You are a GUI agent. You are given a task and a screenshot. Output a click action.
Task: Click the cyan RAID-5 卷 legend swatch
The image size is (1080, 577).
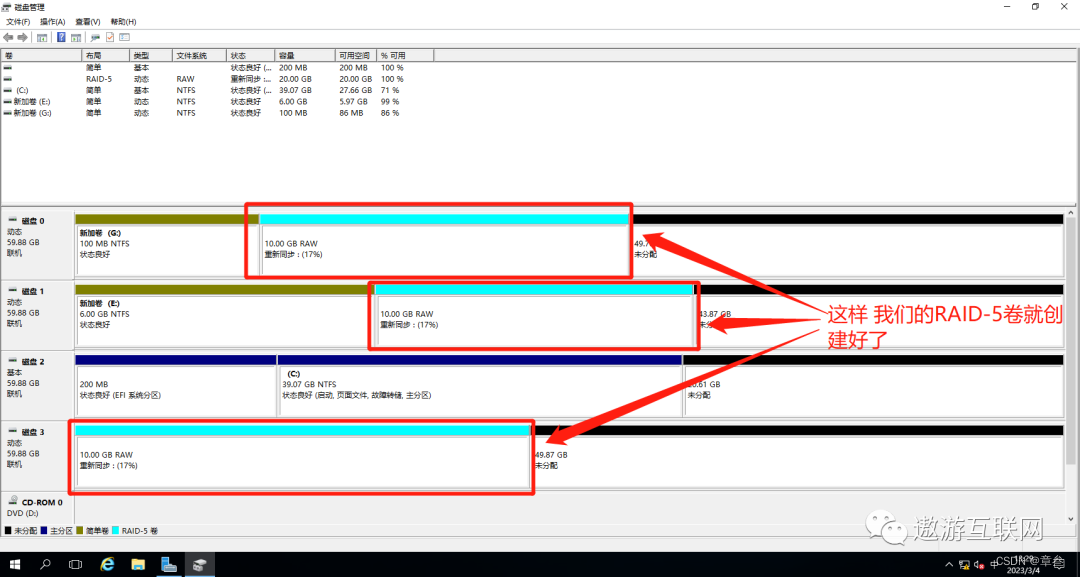click(116, 531)
